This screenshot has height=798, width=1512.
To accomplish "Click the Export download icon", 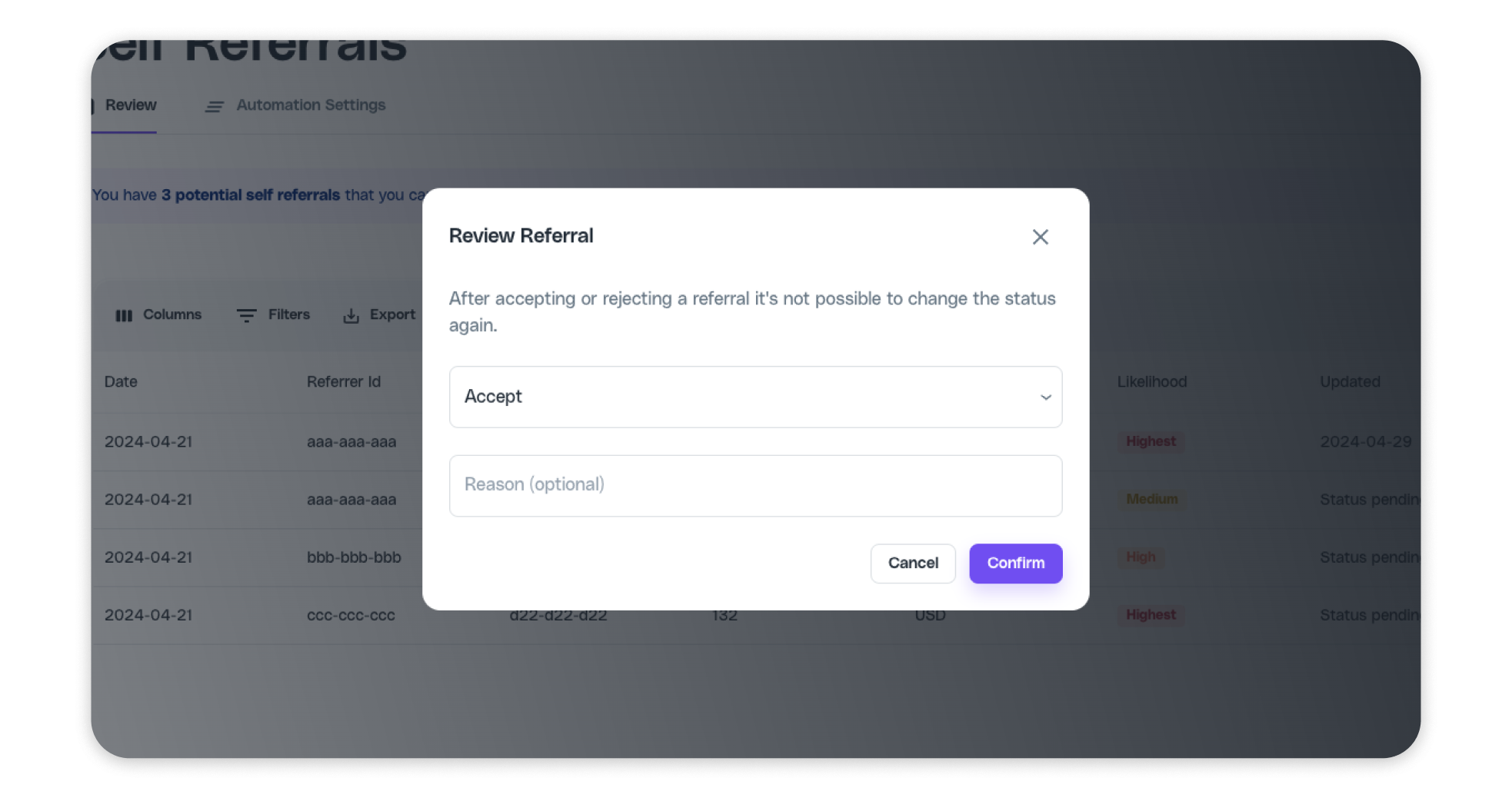I will coord(351,315).
